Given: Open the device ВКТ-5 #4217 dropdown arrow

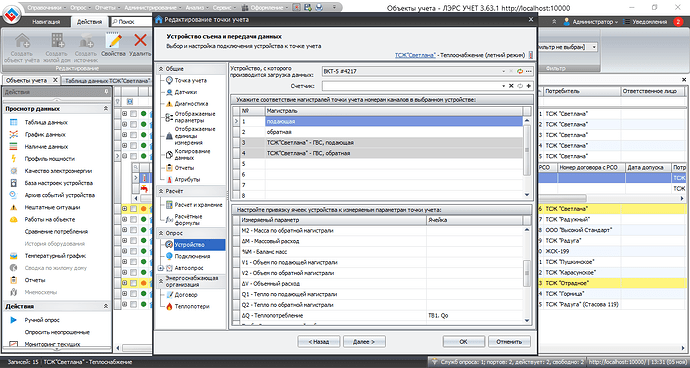Looking at the screenshot, I should coord(504,71).
